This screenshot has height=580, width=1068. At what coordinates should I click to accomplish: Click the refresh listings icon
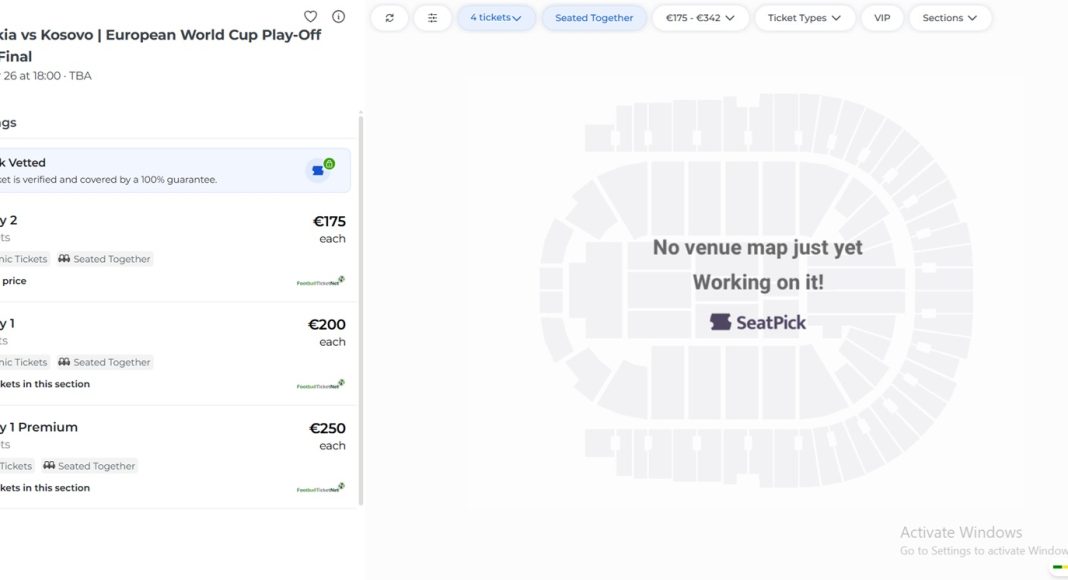389,18
